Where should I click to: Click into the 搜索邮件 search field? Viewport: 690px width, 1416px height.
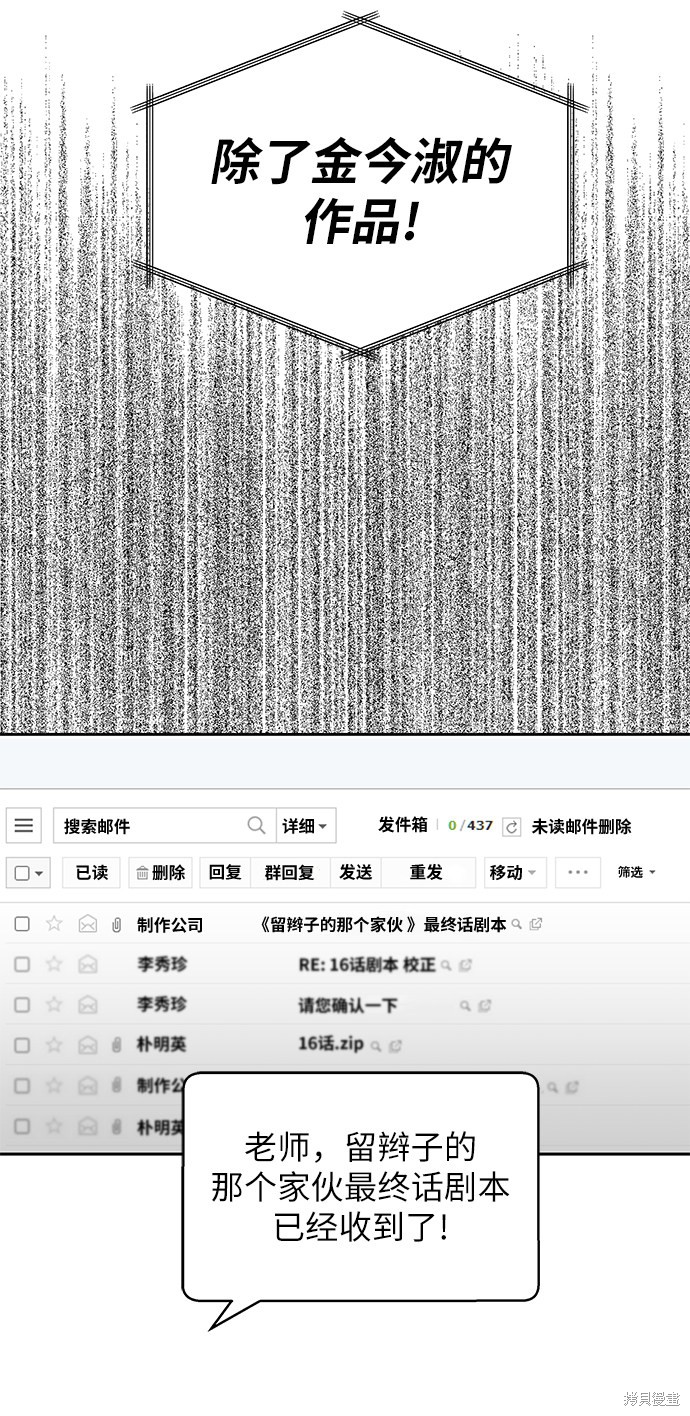[150, 826]
